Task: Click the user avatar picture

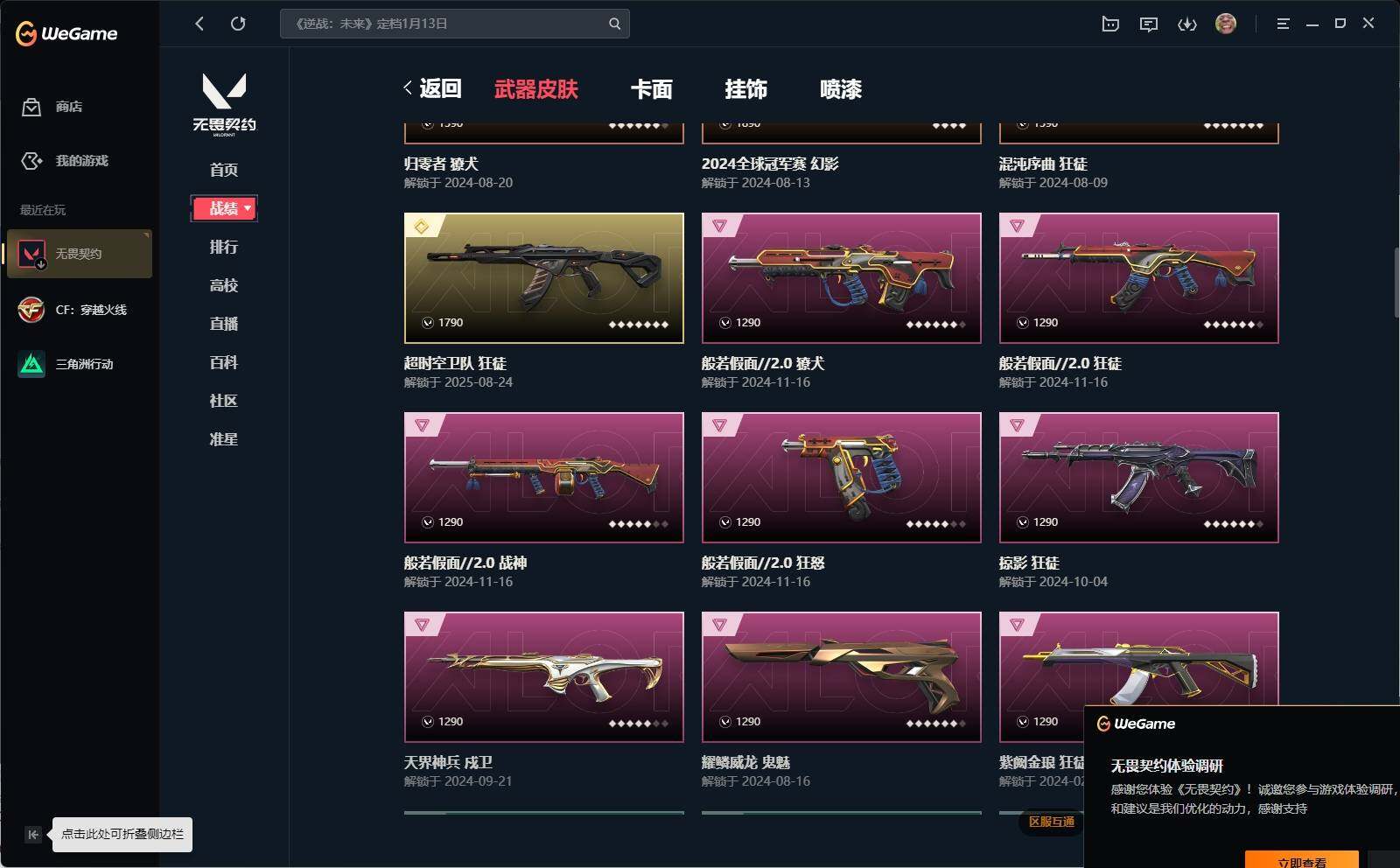Action: click(x=1226, y=24)
